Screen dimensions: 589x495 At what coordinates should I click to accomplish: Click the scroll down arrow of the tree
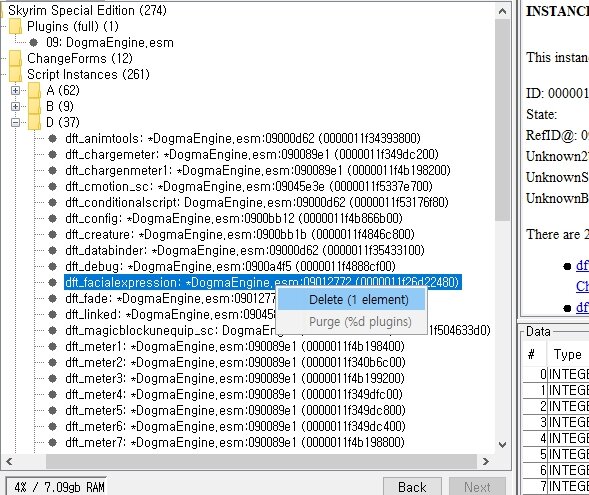click(x=502, y=445)
